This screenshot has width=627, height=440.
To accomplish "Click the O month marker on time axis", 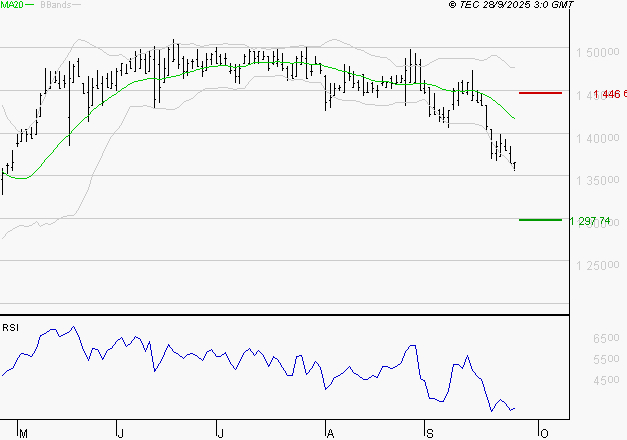I will point(544,434).
